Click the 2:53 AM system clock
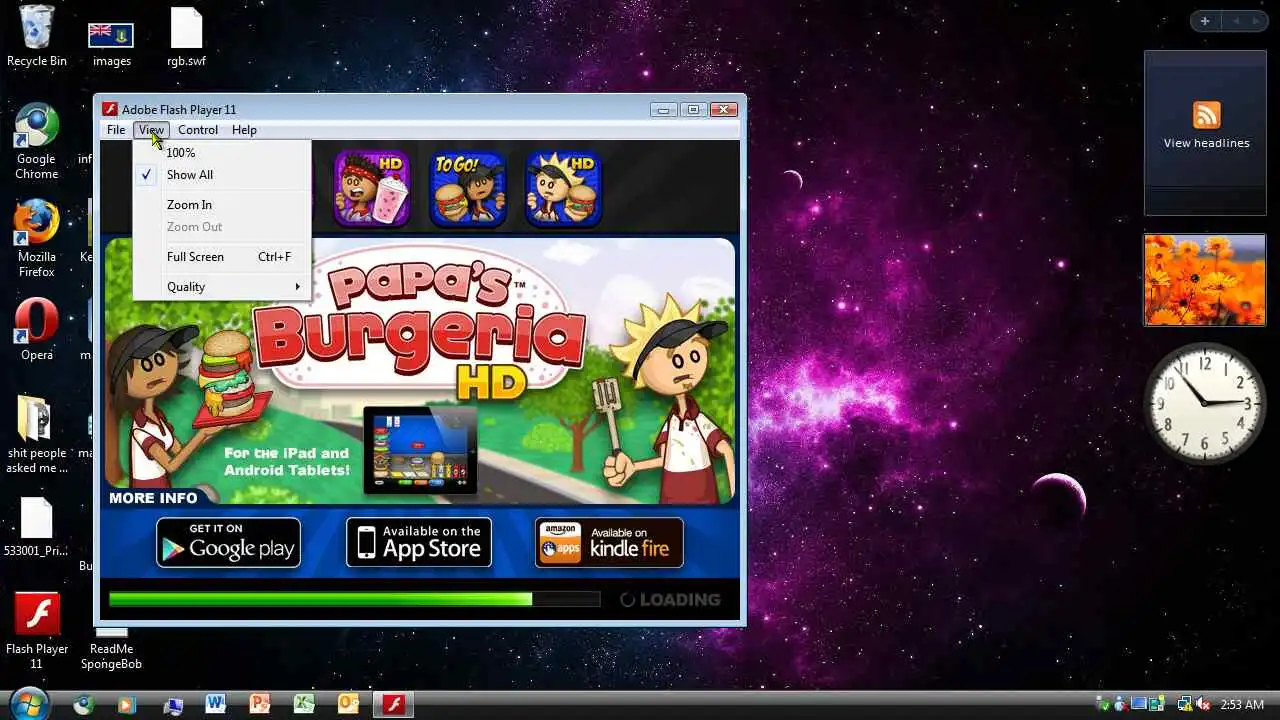 tap(1242, 705)
